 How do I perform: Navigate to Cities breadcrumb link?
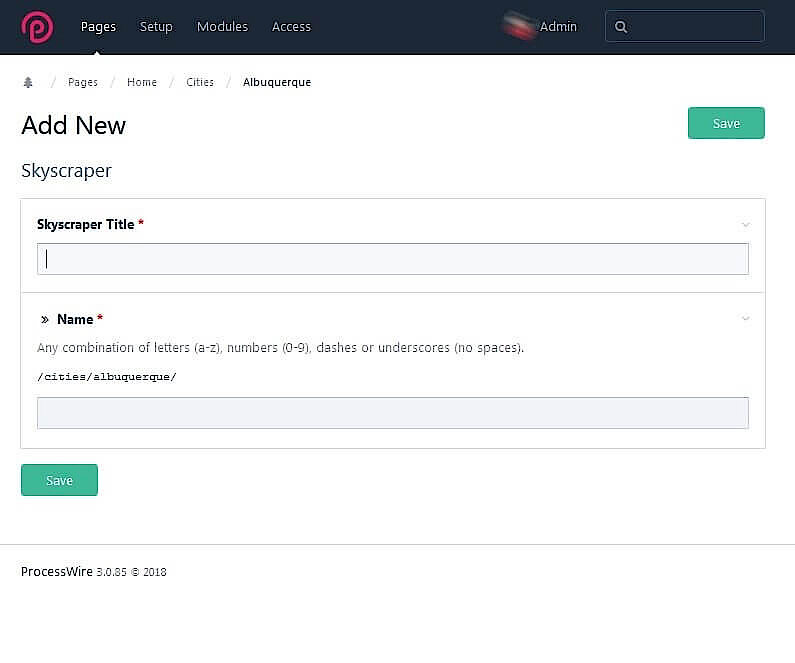pyautogui.click(x=200, y=82)
